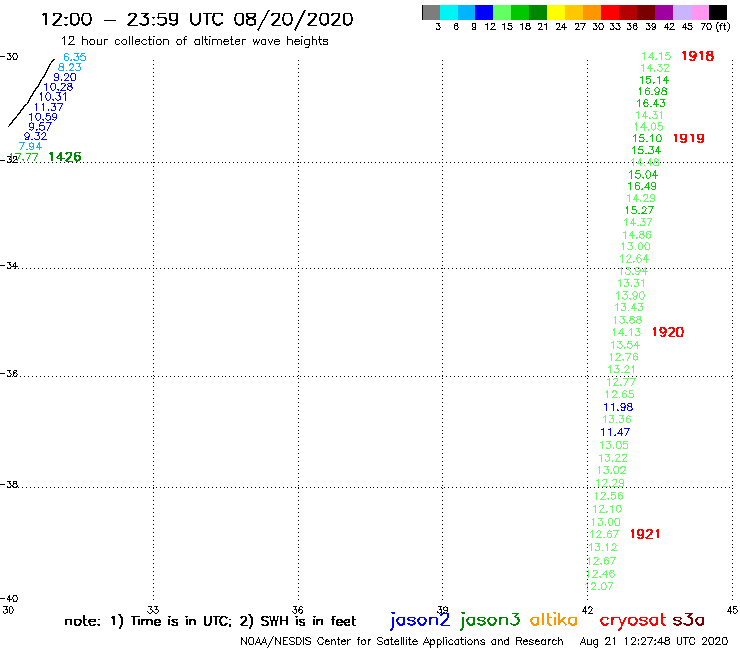Click the 14.15 value at track top
This screenshot has height=650, width=740.
[656, 56]
